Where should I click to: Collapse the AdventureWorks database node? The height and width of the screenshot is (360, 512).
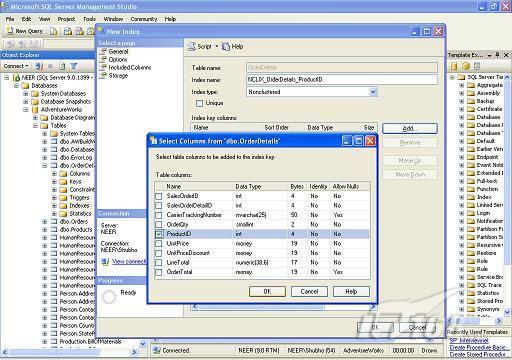tap(26, 109)
